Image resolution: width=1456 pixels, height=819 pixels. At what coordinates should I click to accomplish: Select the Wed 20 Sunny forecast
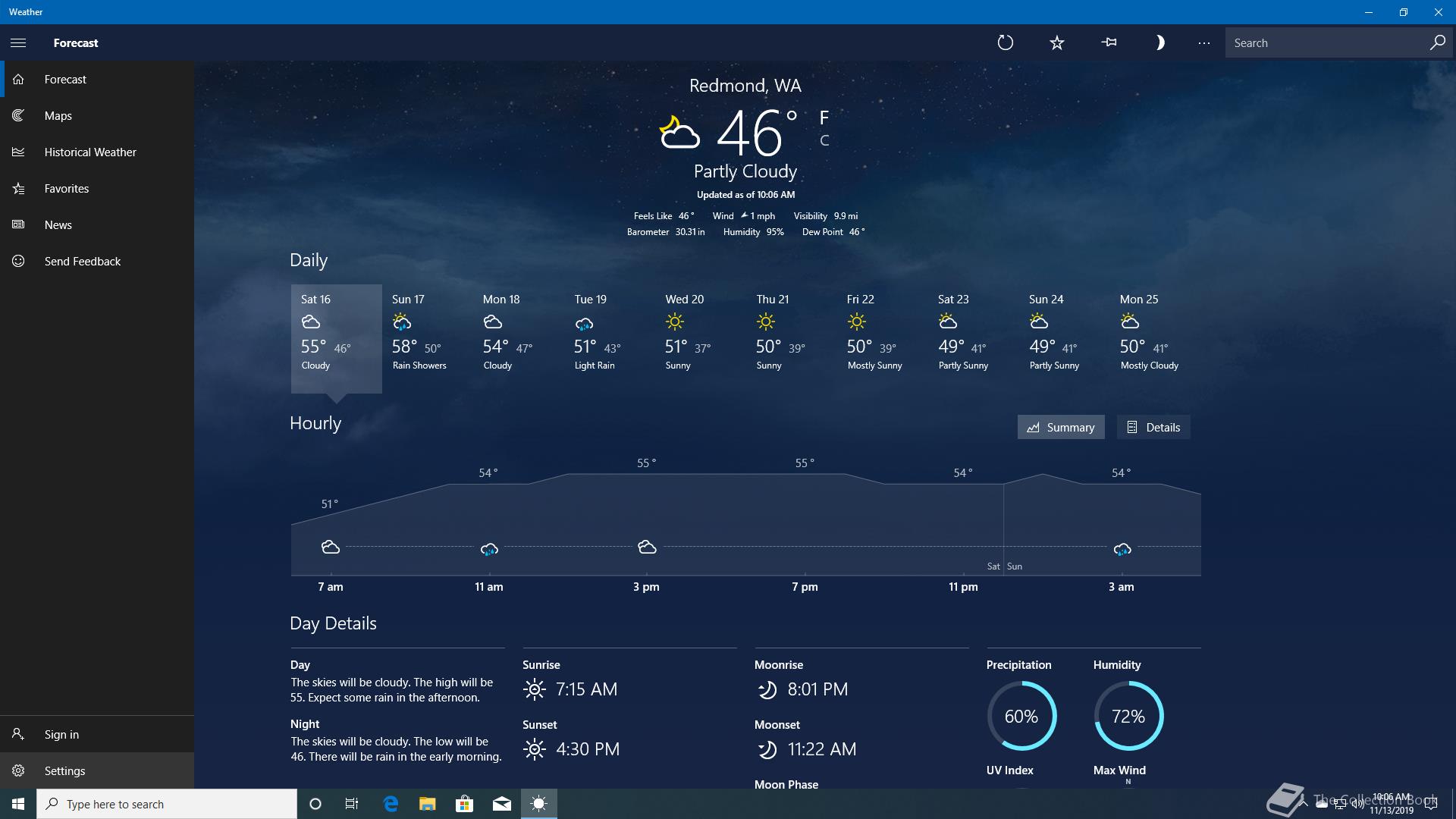[700, 338]
